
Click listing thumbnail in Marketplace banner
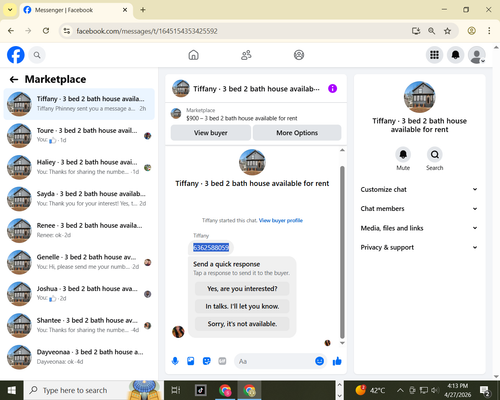[176, 113]
